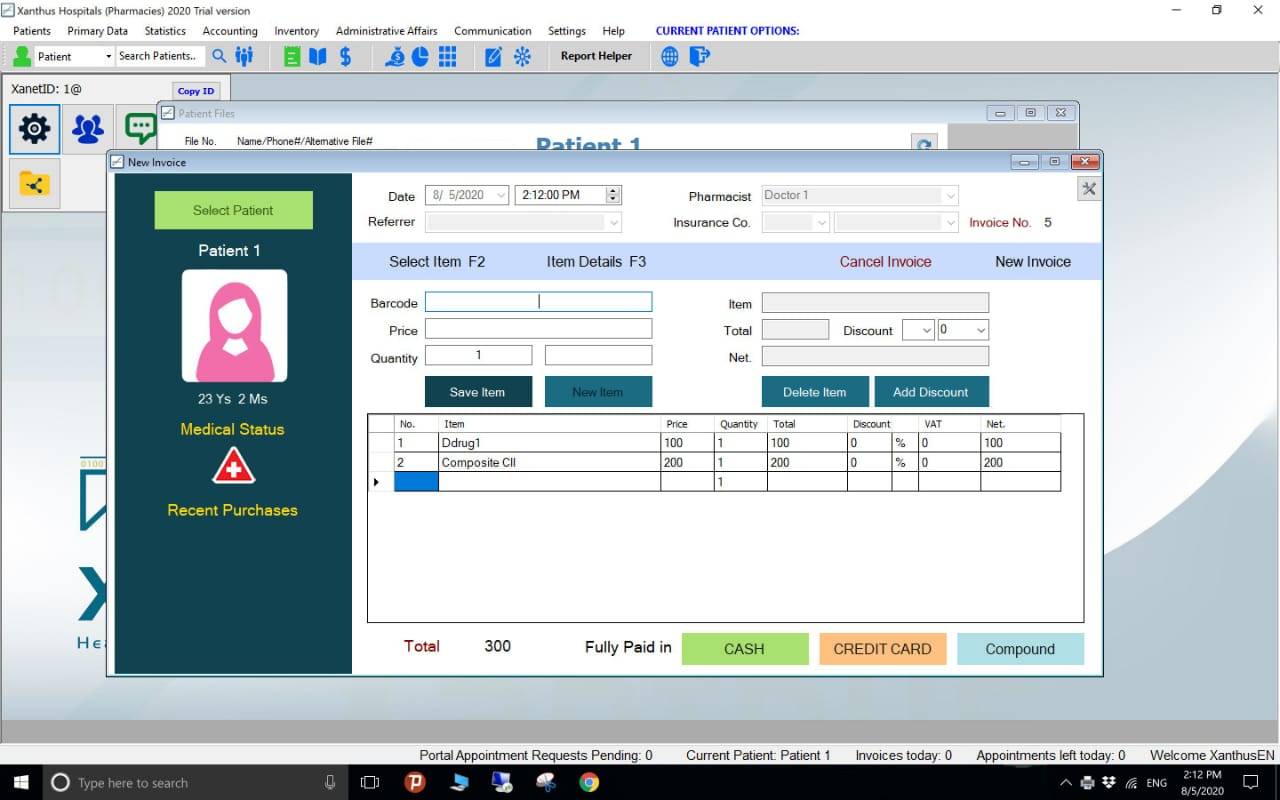Pay with the green CASH button
The width and height of the screenshot is (1280, 800).
click(744, 649)
